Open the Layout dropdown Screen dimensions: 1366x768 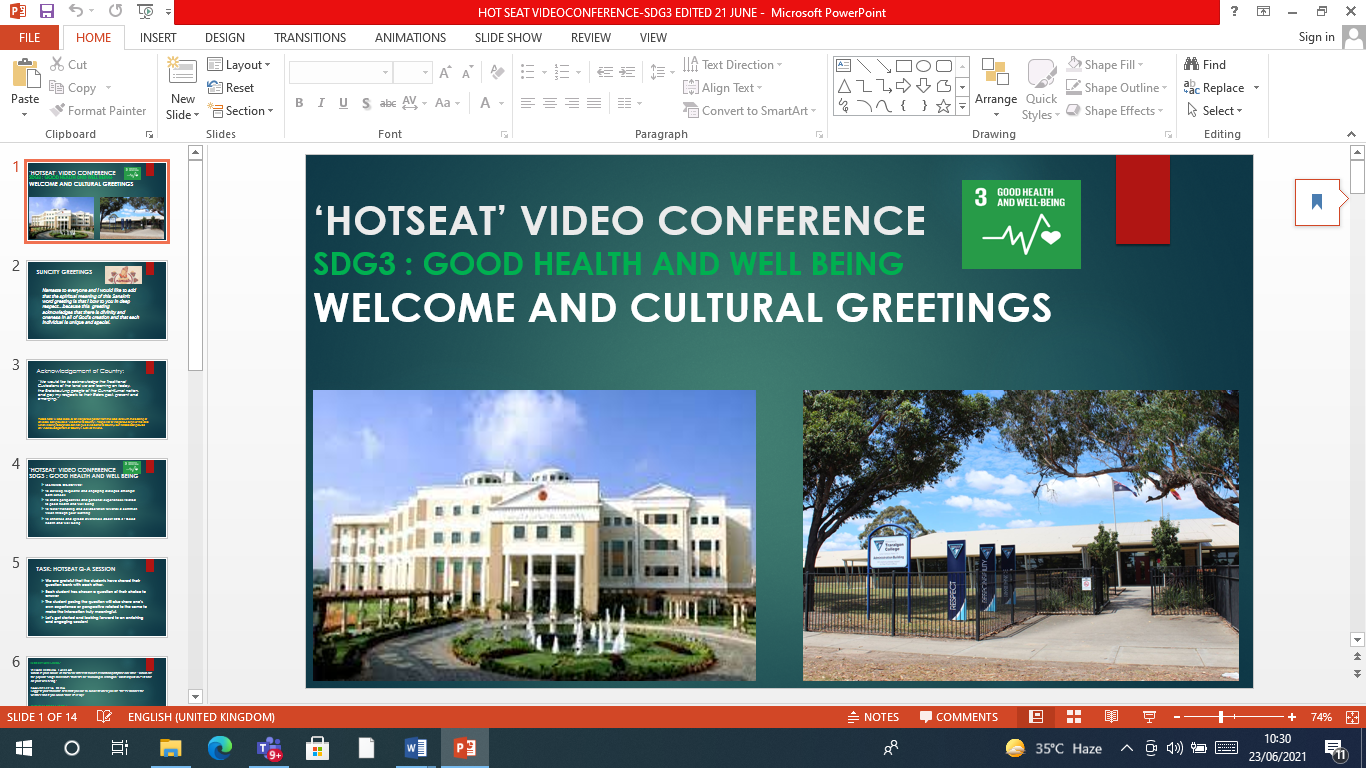coord(239,65)
